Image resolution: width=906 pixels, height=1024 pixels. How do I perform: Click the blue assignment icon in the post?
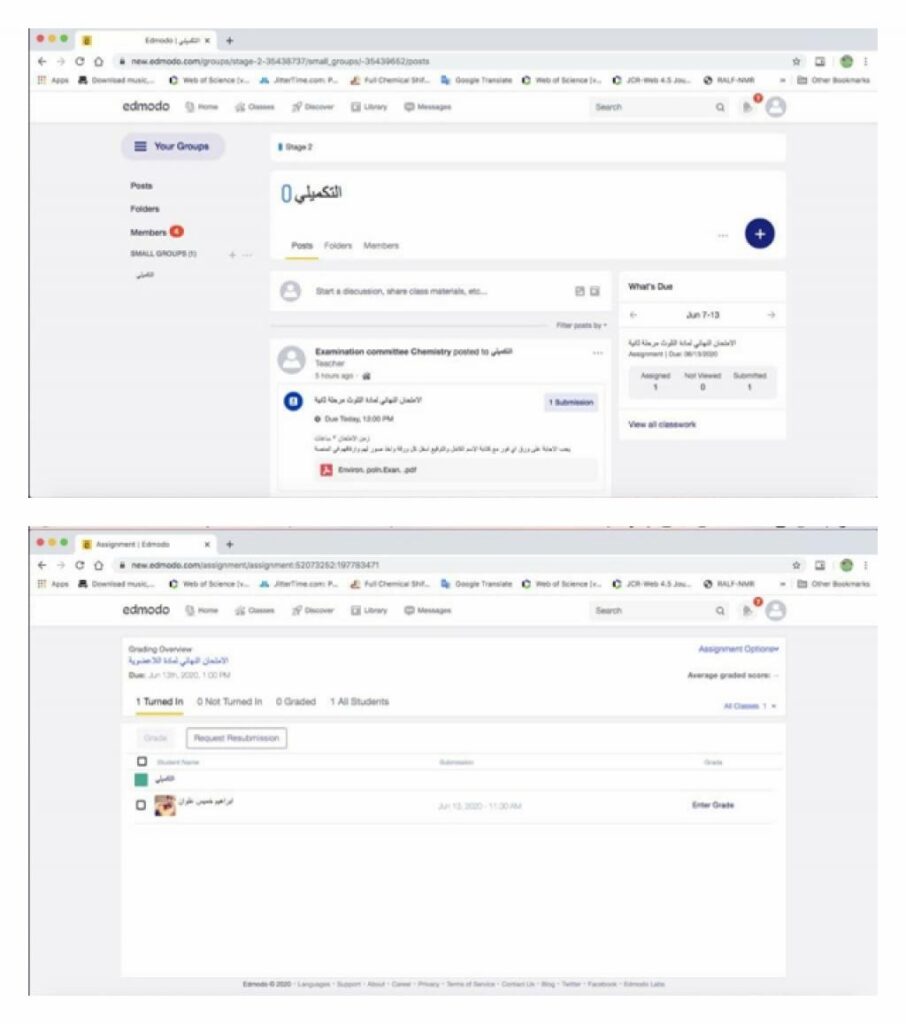click(294, 401)
